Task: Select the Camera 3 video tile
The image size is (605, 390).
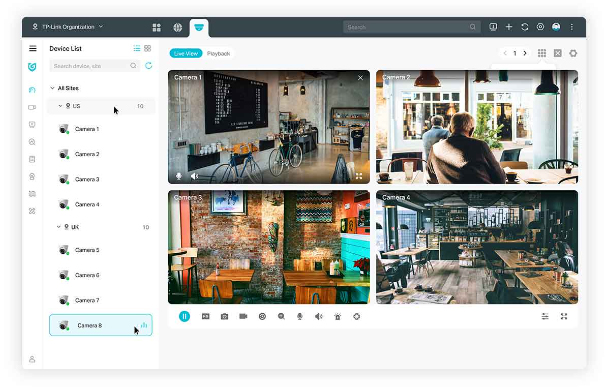Action: (269, 247)
